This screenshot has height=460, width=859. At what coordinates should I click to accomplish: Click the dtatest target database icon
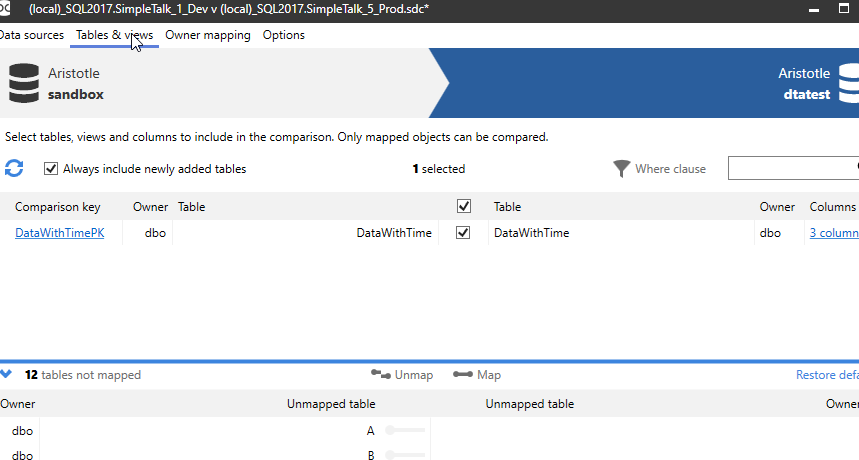850,84
